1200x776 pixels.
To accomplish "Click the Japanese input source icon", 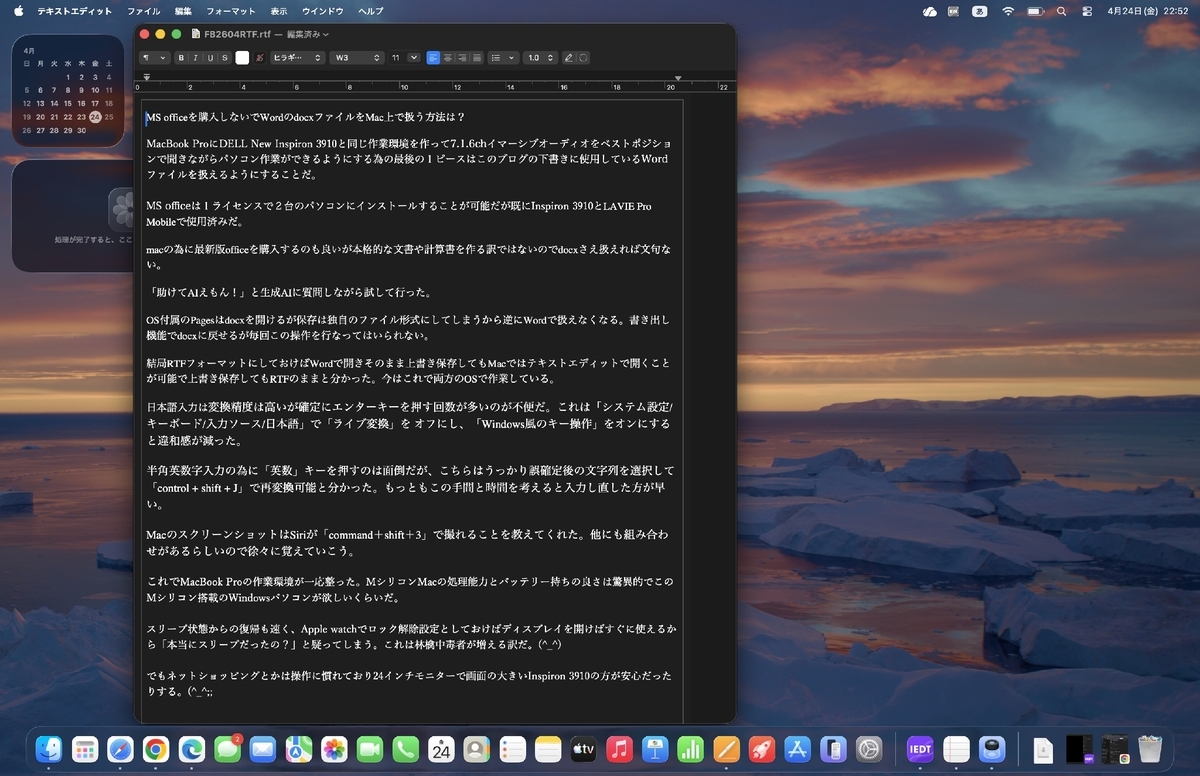I will [x=981, y=11].
